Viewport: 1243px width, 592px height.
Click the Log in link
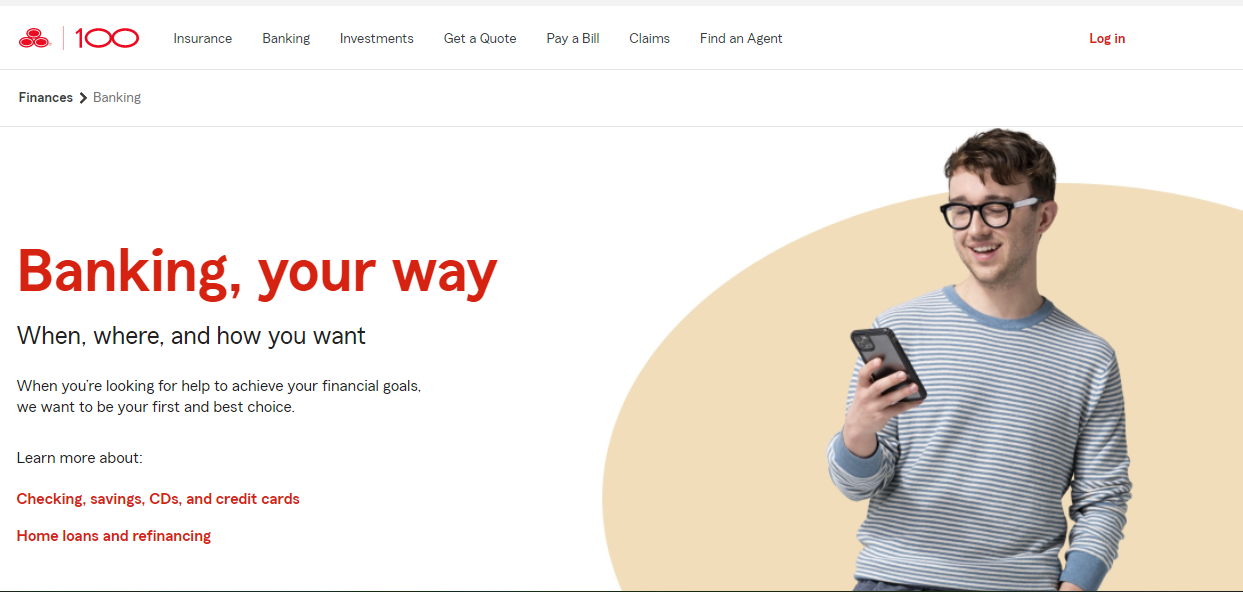click(x=1107, y=38)
